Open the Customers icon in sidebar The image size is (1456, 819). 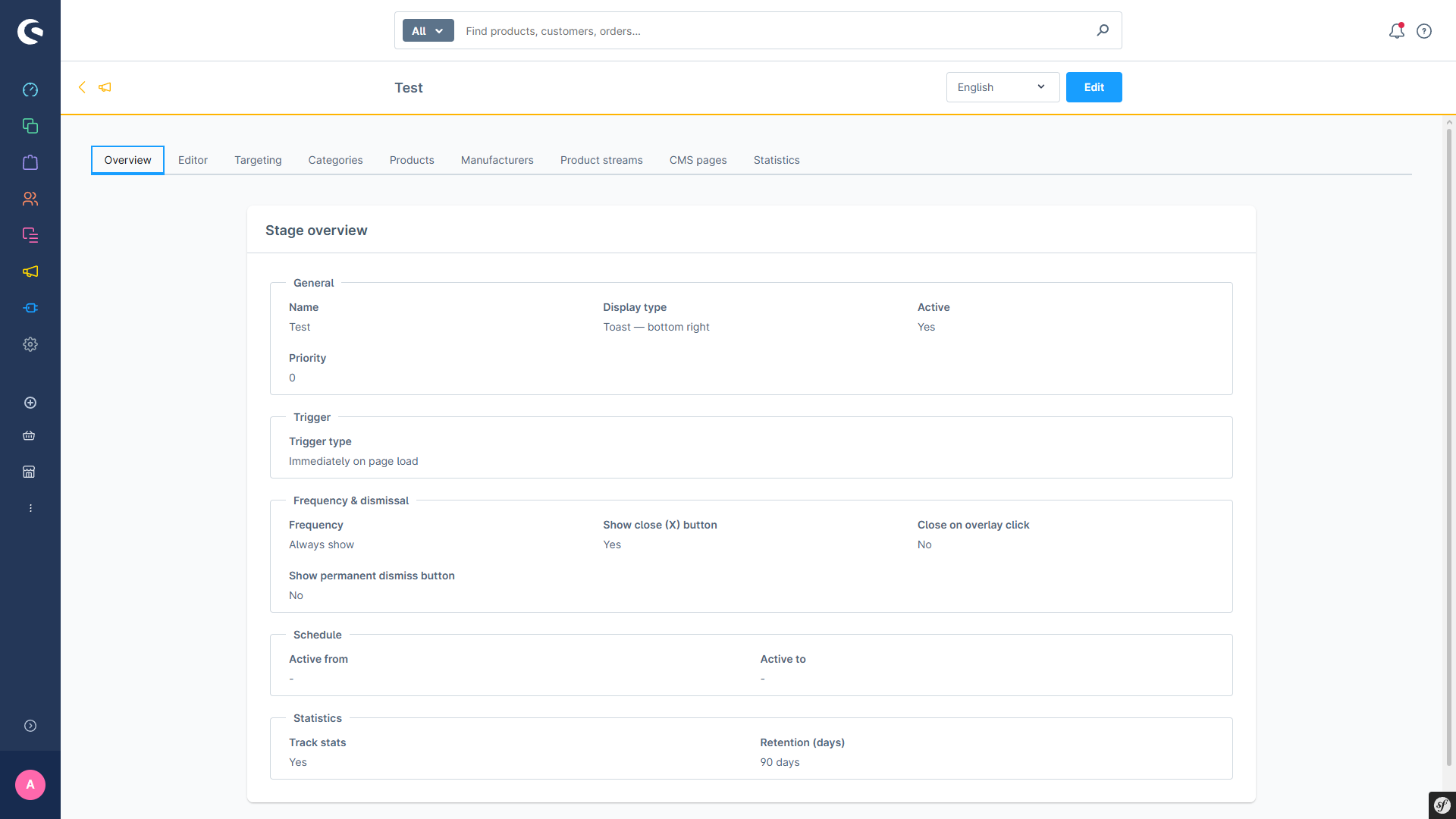coord(30,199)
